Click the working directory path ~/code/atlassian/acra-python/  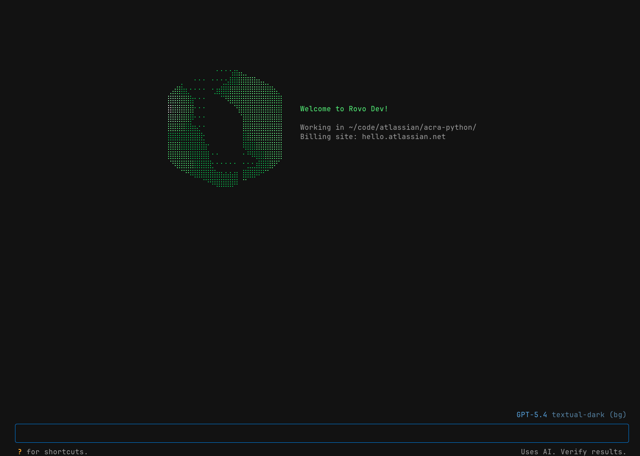tap(412, 127)
